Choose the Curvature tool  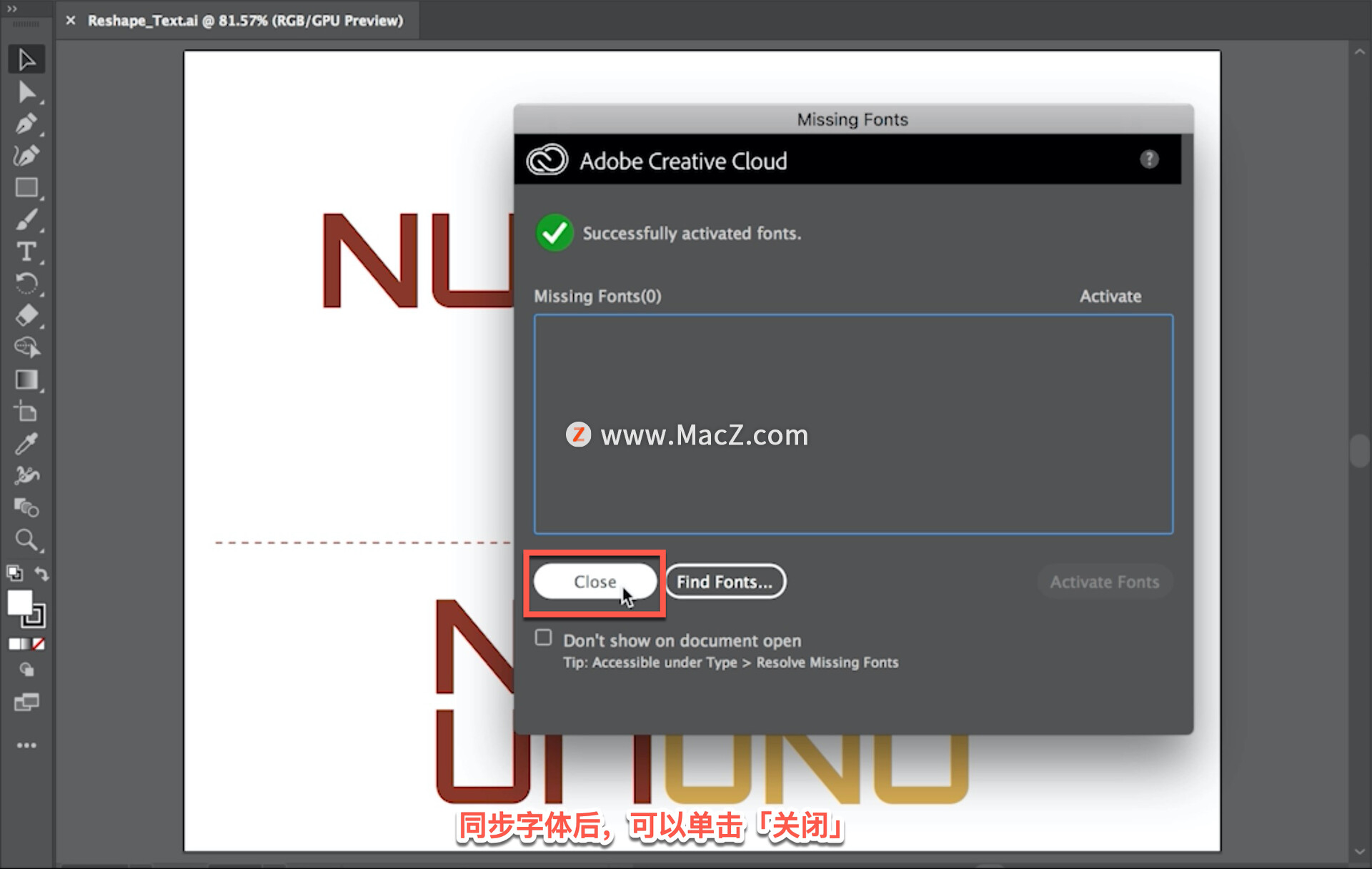click(26, 156)
